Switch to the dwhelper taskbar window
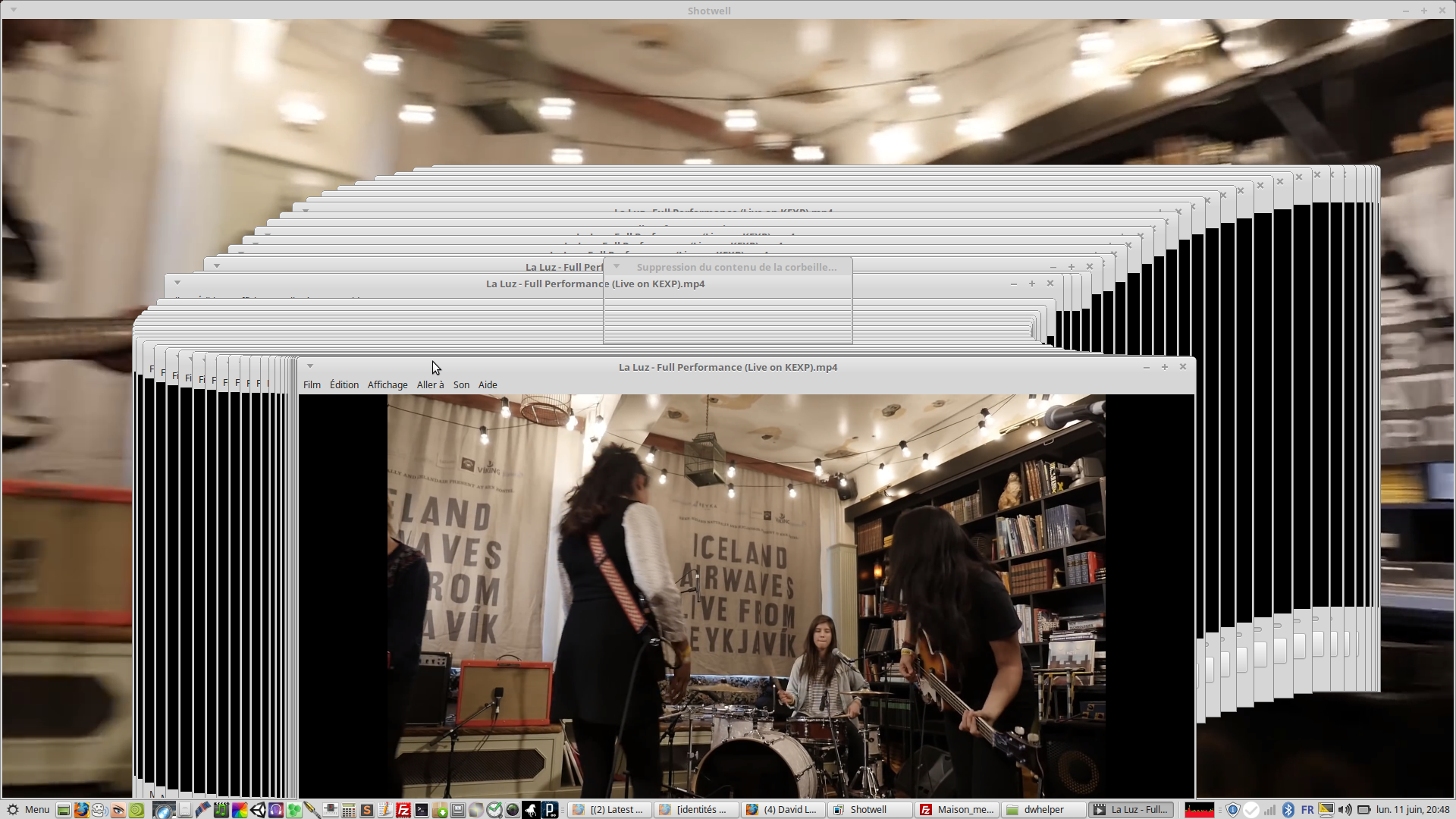Screen dimensions: 1456x819 (x=1043, y=810)
